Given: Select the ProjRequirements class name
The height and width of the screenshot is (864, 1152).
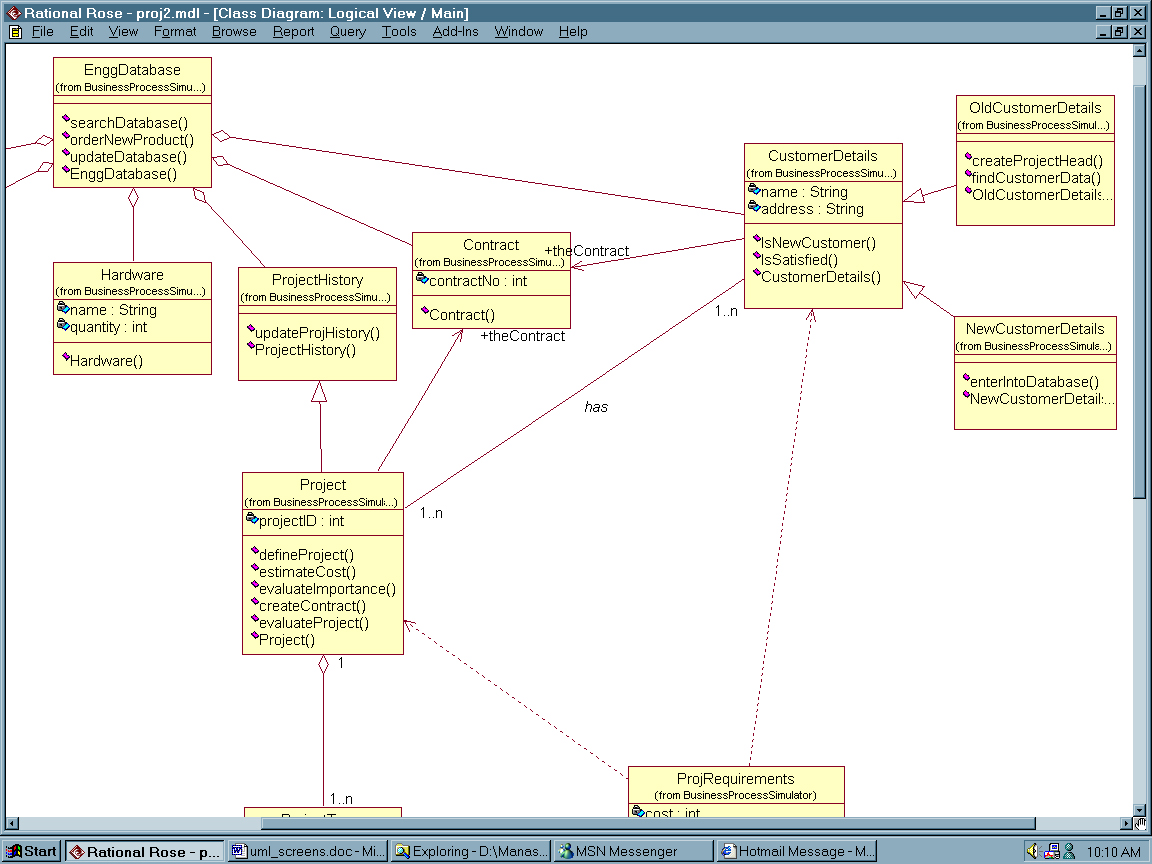Looking at the screenshot, I should [x=735, y=779].
